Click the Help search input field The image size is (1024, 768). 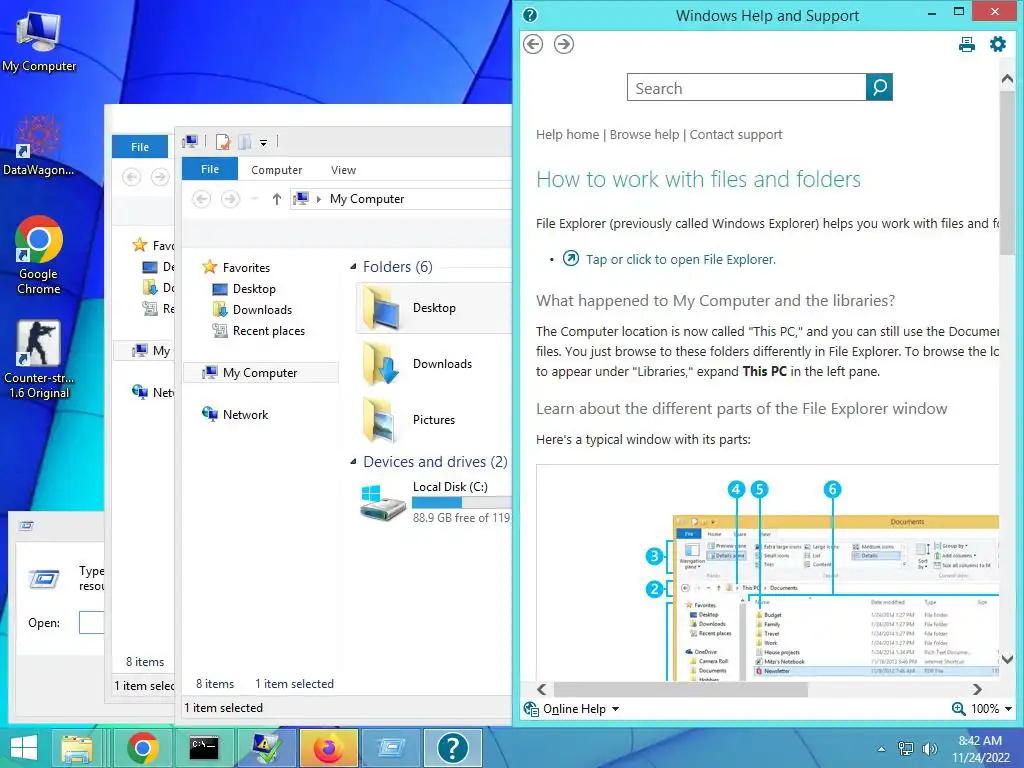pos(746,88)
